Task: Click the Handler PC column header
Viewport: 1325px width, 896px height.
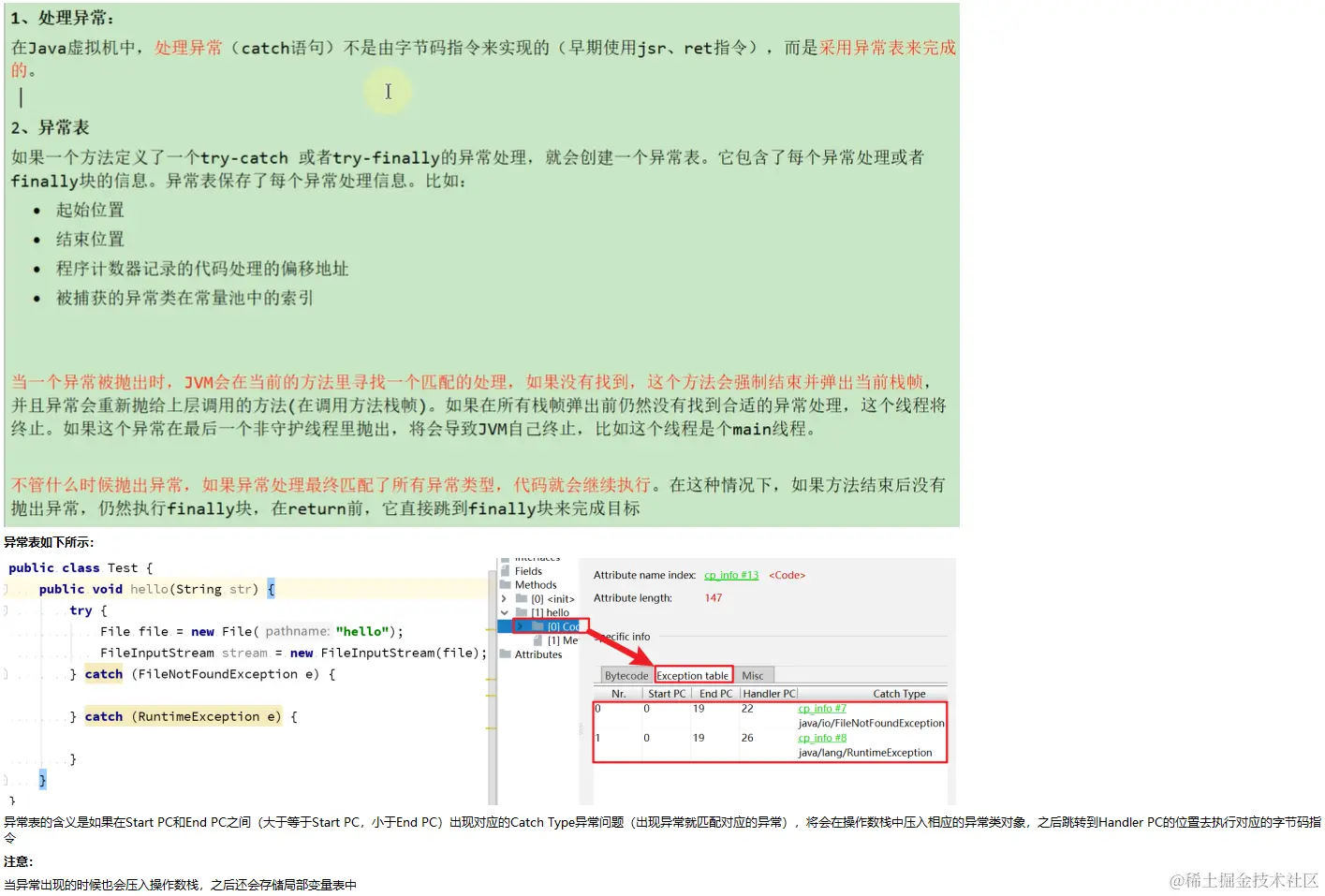Action: tap(770, 694)
